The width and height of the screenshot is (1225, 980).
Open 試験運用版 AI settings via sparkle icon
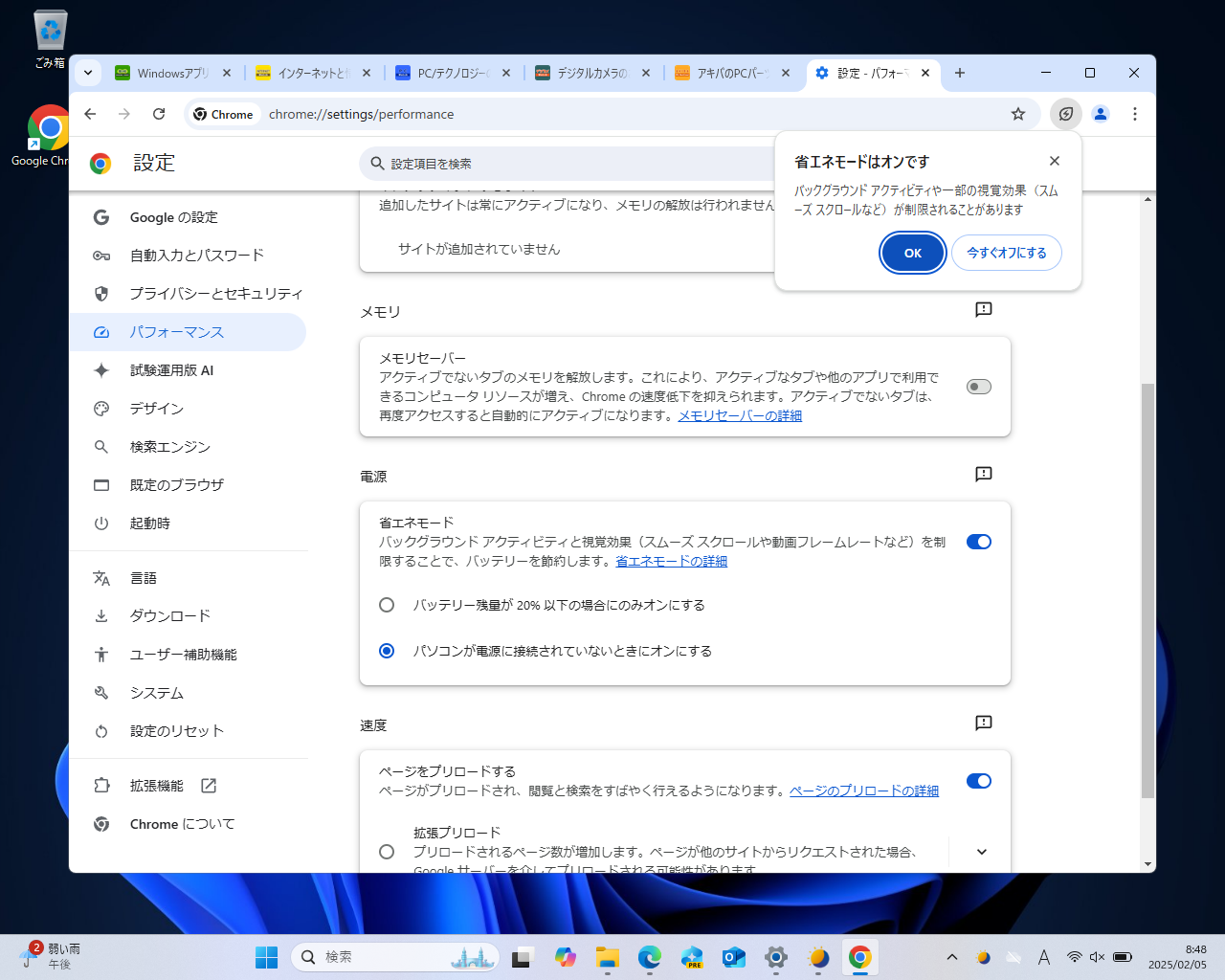(101, 370)
